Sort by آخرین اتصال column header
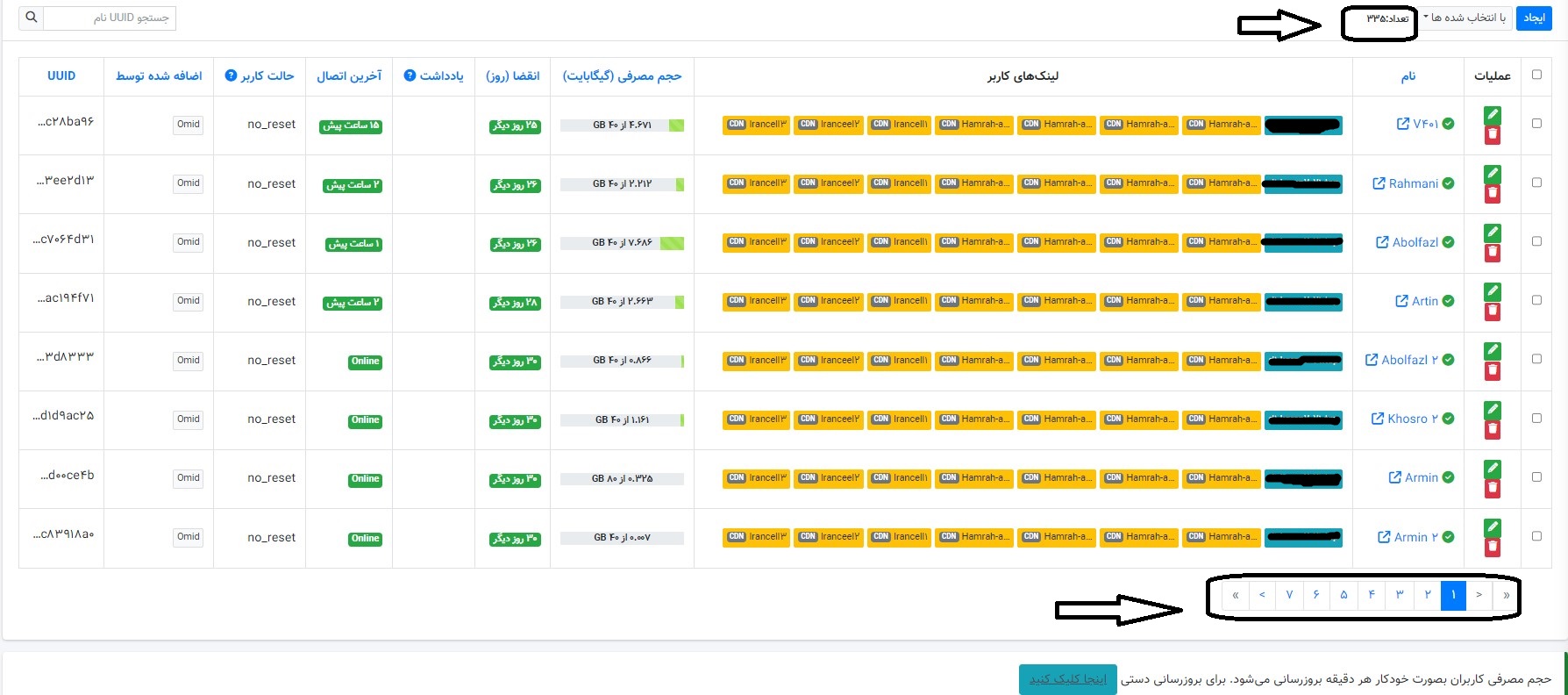This screenshot has width=1568, height=695. (x=349, y=76)
